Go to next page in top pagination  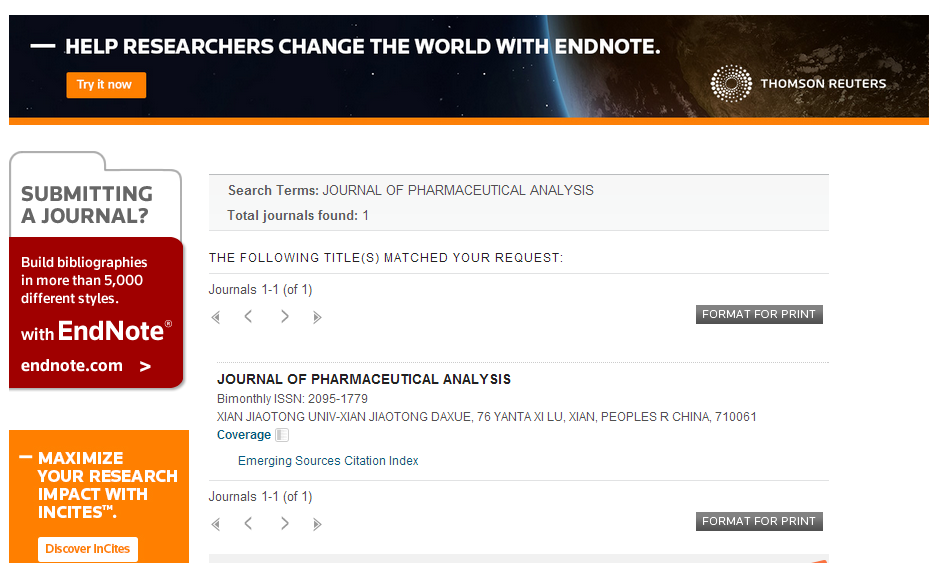pyautogui.click(x=285, y=316)
